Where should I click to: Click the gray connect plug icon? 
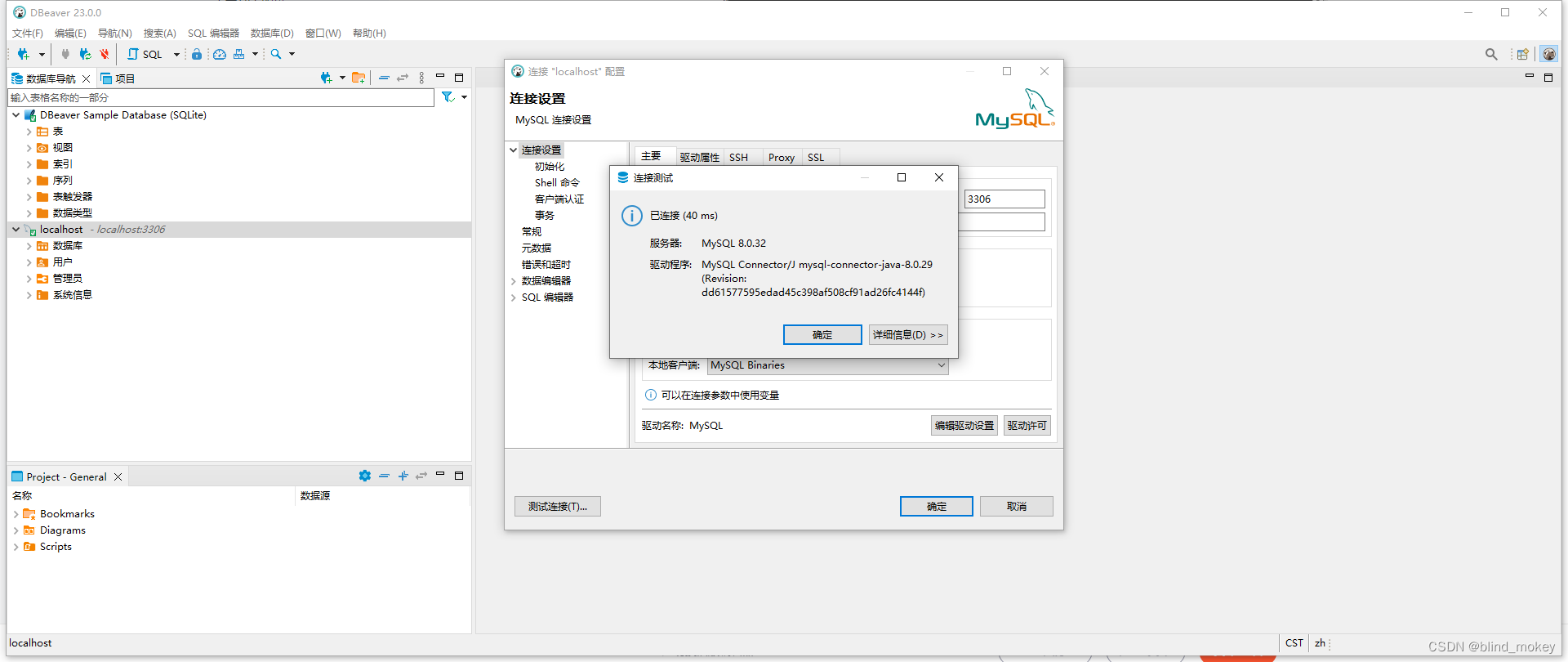65,54
